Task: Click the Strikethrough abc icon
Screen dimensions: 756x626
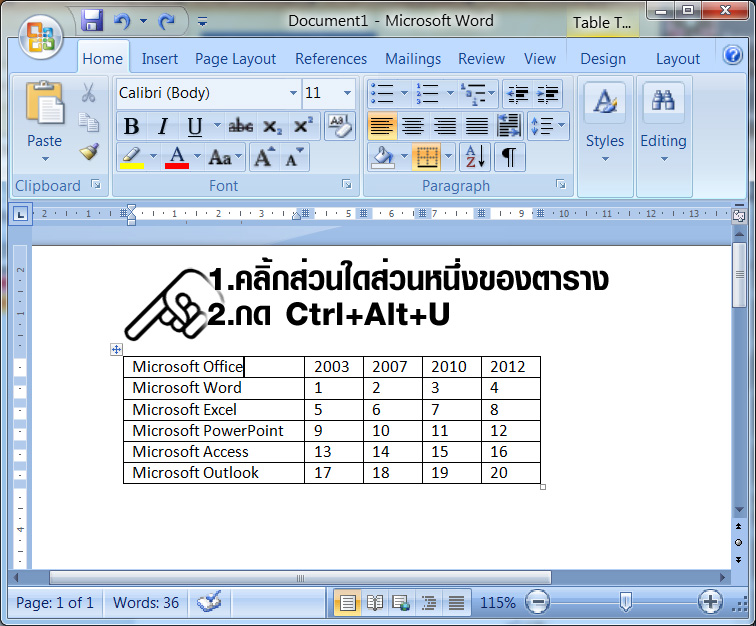Action: click(x=241, y=126)
